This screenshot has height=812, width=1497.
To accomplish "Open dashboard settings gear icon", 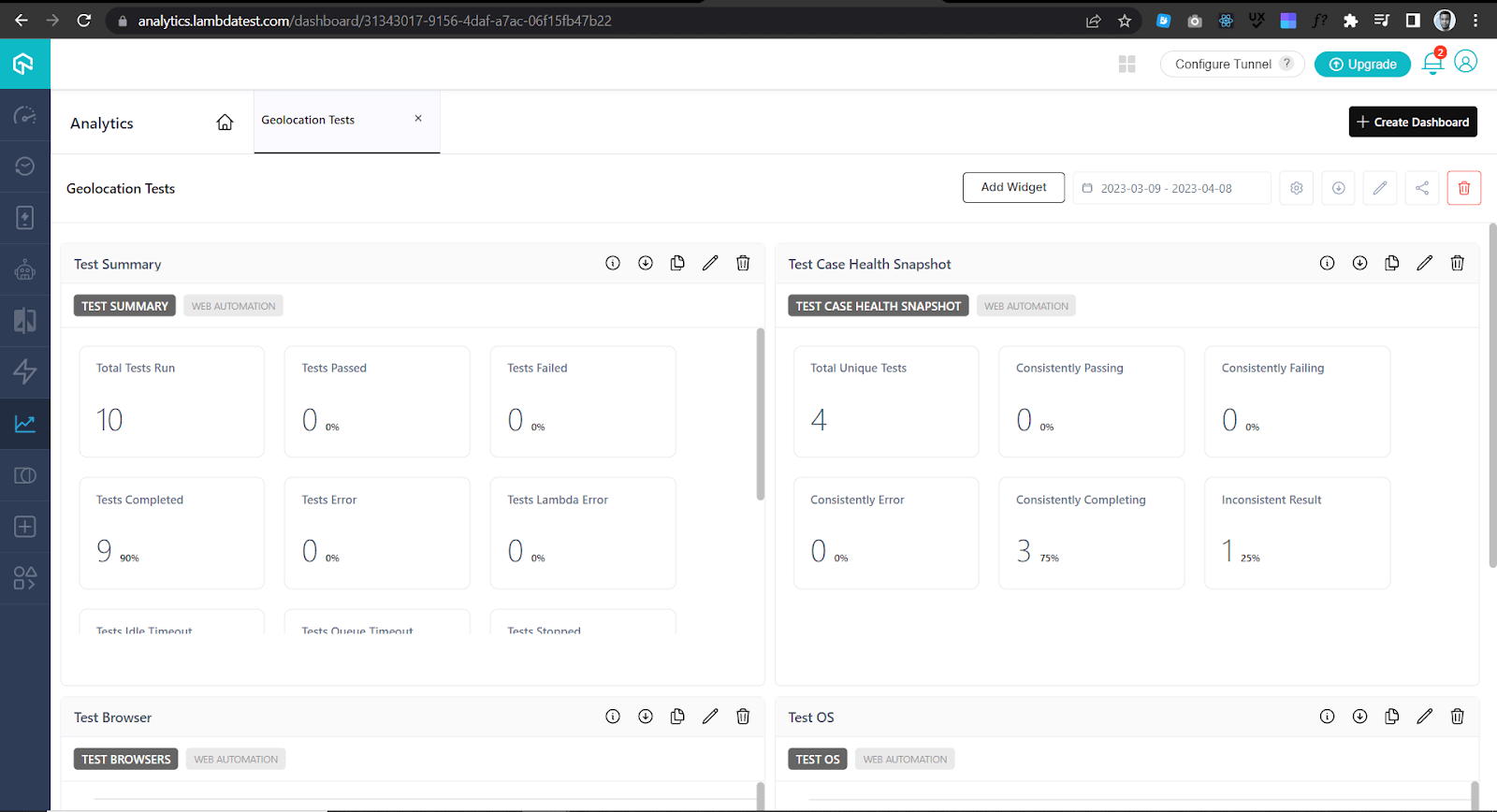I will pos(1297,188).
